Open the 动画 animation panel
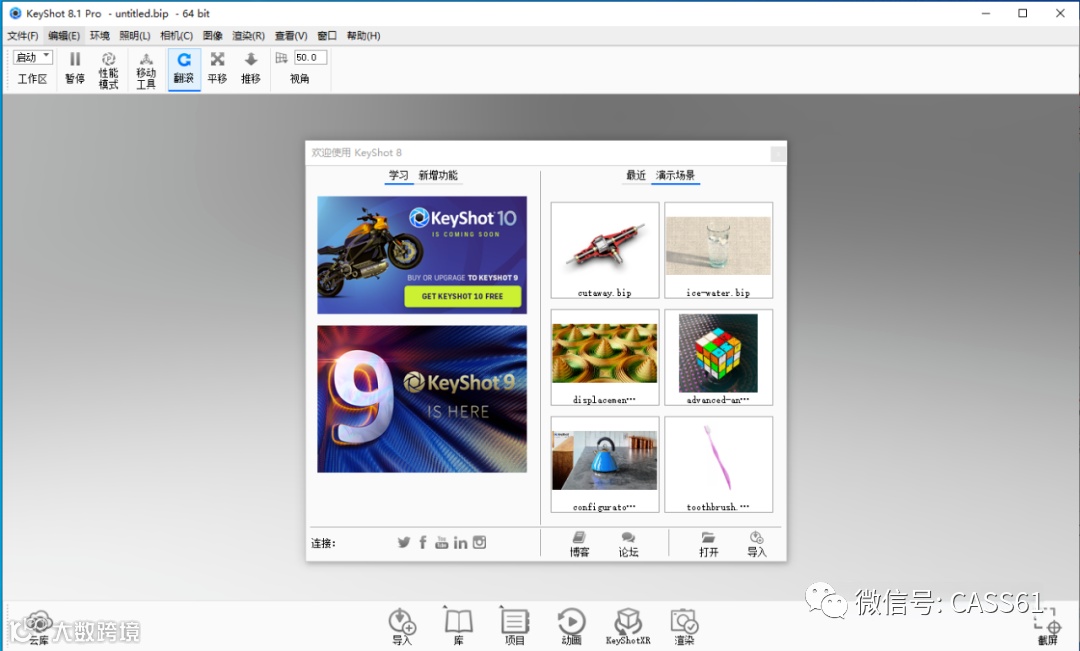1080x651 pixels. pyautogui.click(x=571, y=626)
